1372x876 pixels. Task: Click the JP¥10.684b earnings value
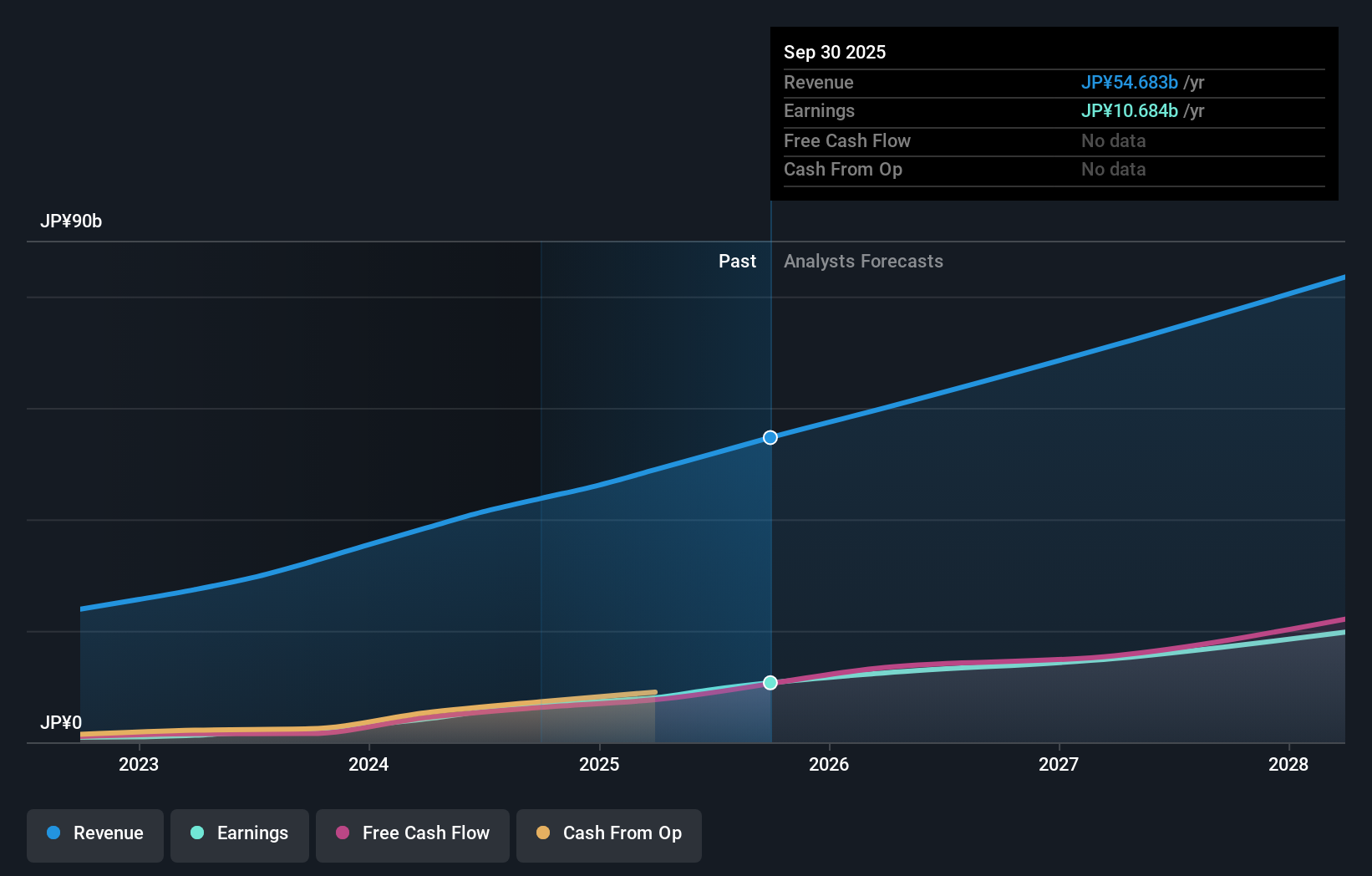[x=1130, y=111]
